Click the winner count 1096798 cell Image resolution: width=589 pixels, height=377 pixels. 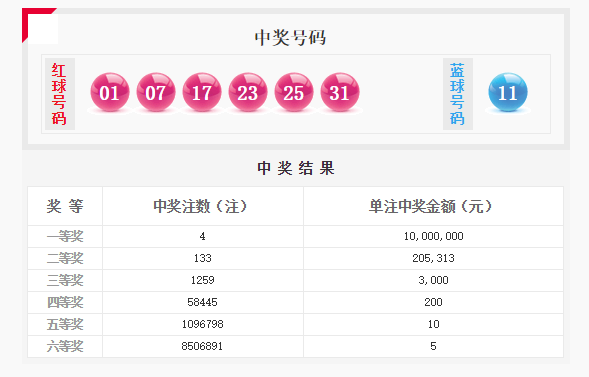click(x=203, y=324)
